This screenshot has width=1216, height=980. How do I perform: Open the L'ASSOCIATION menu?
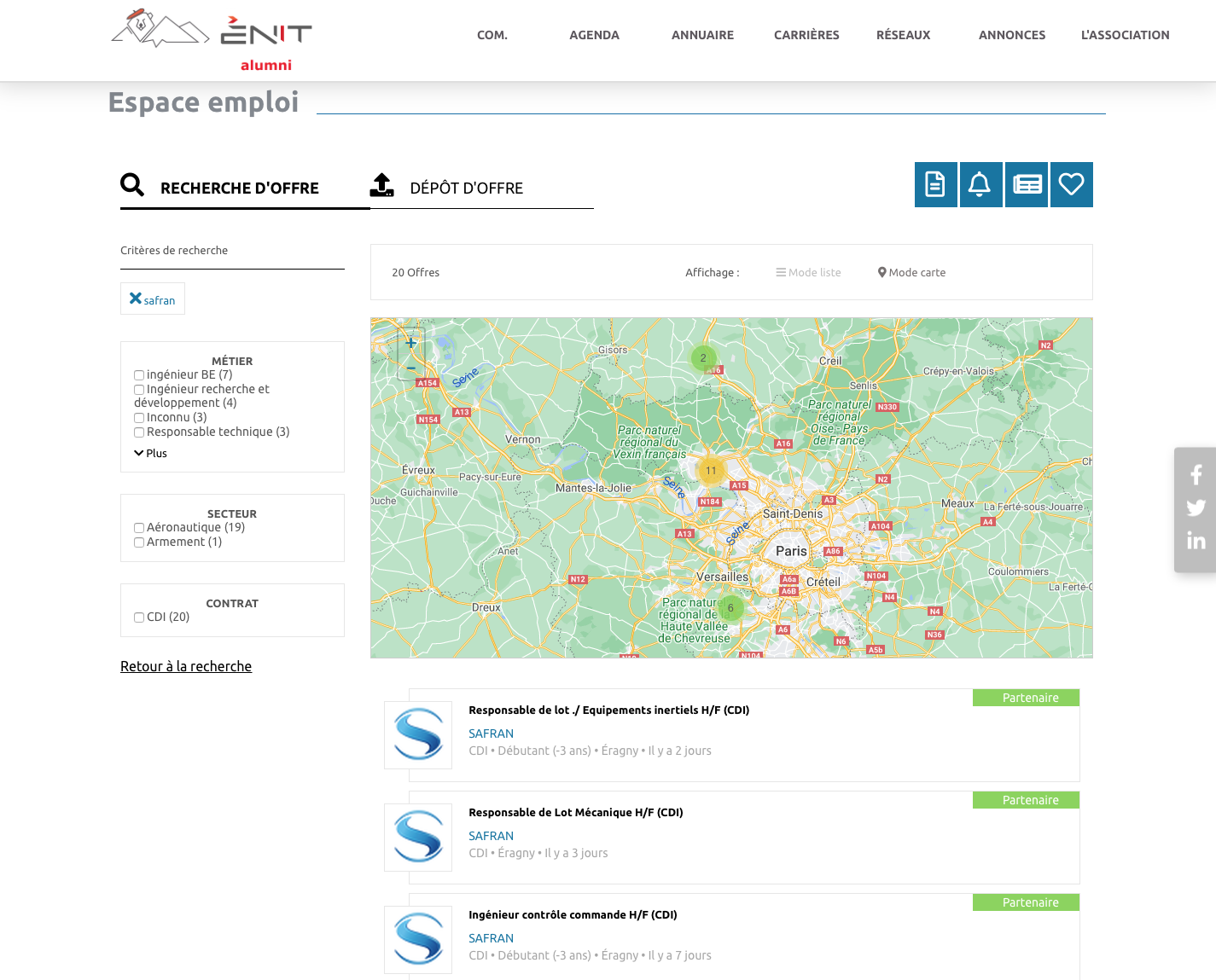1126,35
